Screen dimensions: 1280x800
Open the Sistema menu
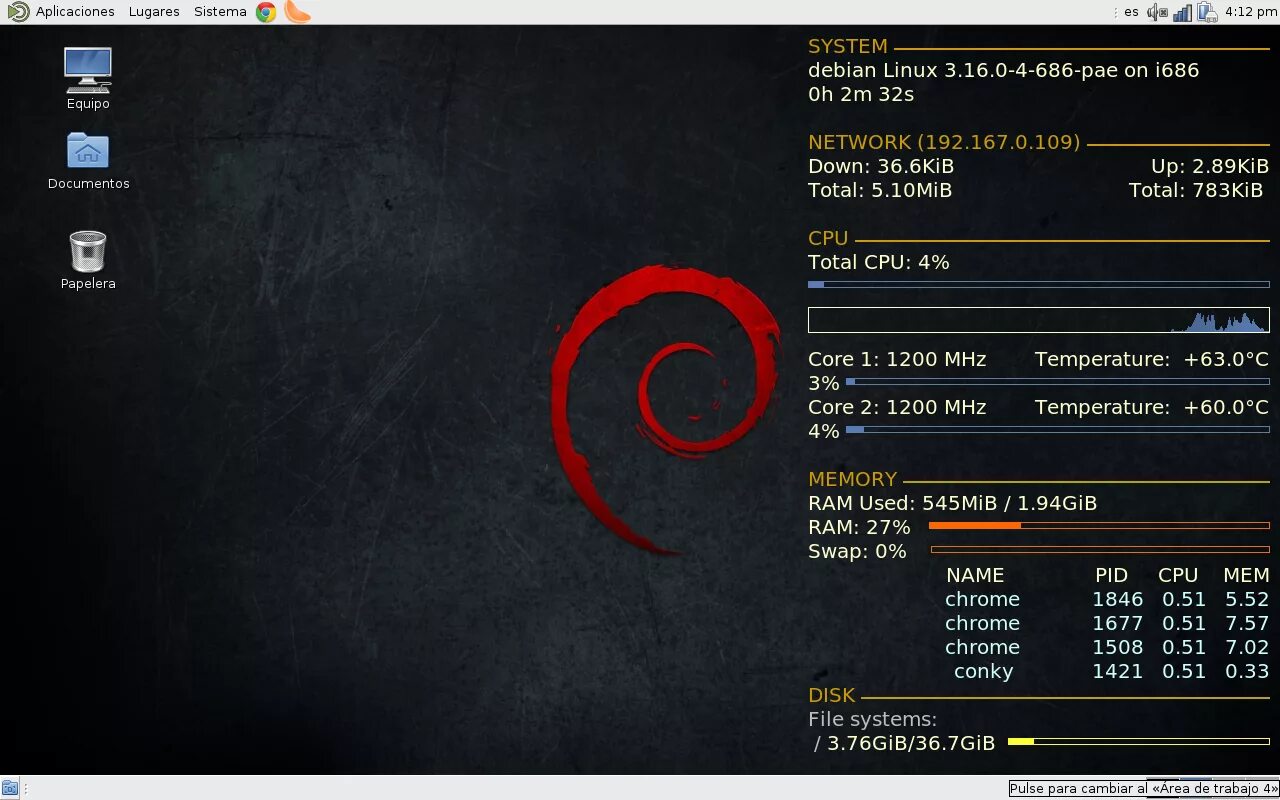click(220, 12)
